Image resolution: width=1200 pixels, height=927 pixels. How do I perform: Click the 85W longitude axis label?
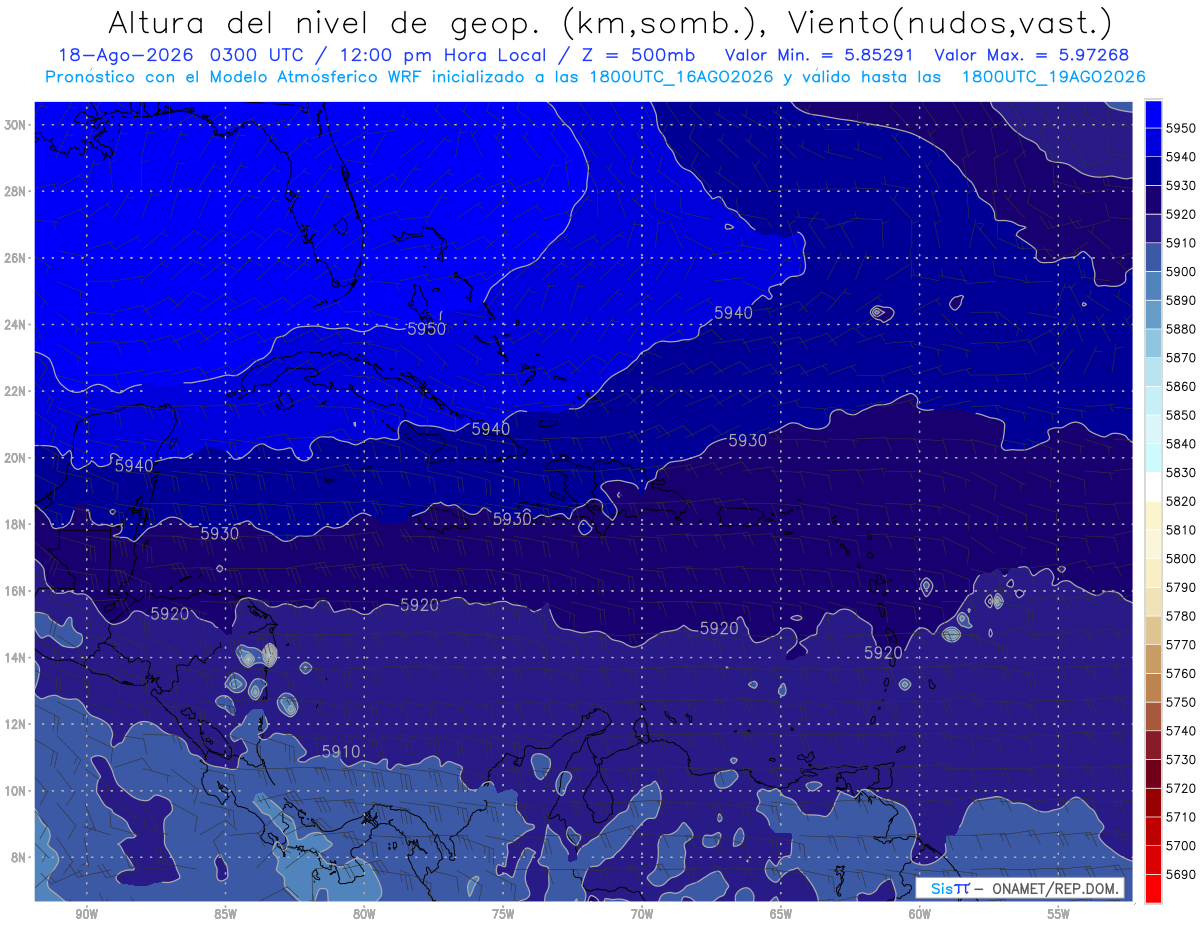225,914
